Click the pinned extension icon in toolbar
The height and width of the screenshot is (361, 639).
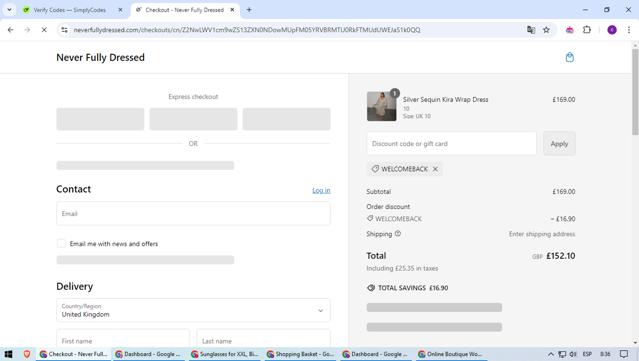[570, 30]
